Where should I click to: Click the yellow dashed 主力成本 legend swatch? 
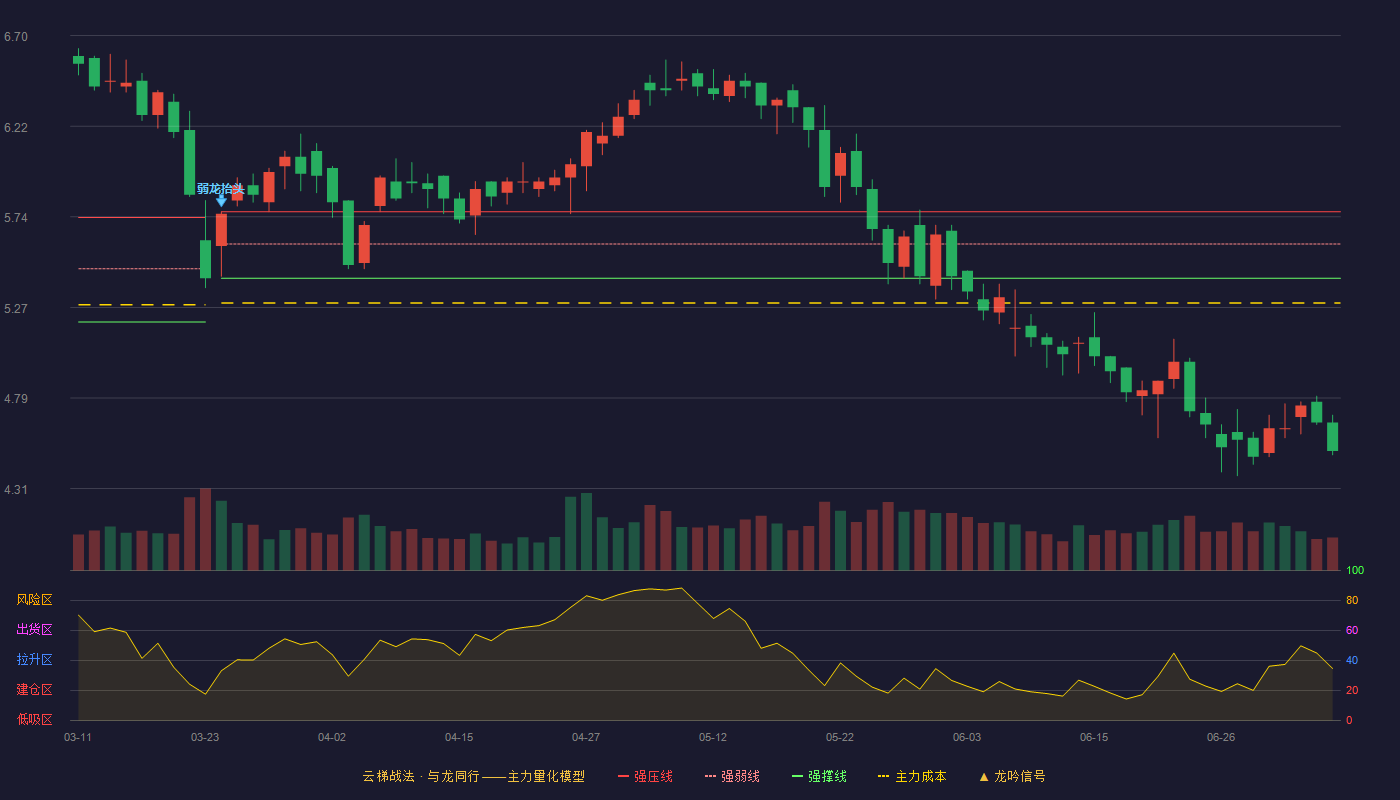click(884, 776)
